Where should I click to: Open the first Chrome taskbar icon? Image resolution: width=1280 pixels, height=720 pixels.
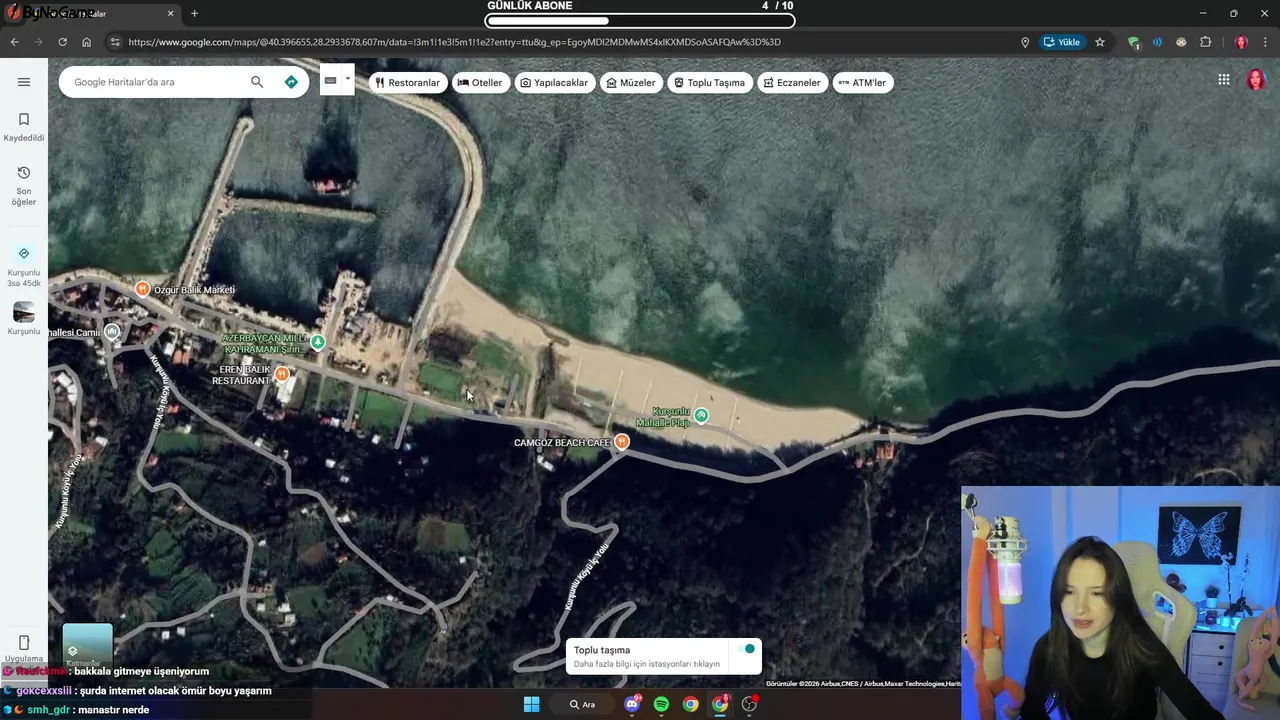coord(690,704)
